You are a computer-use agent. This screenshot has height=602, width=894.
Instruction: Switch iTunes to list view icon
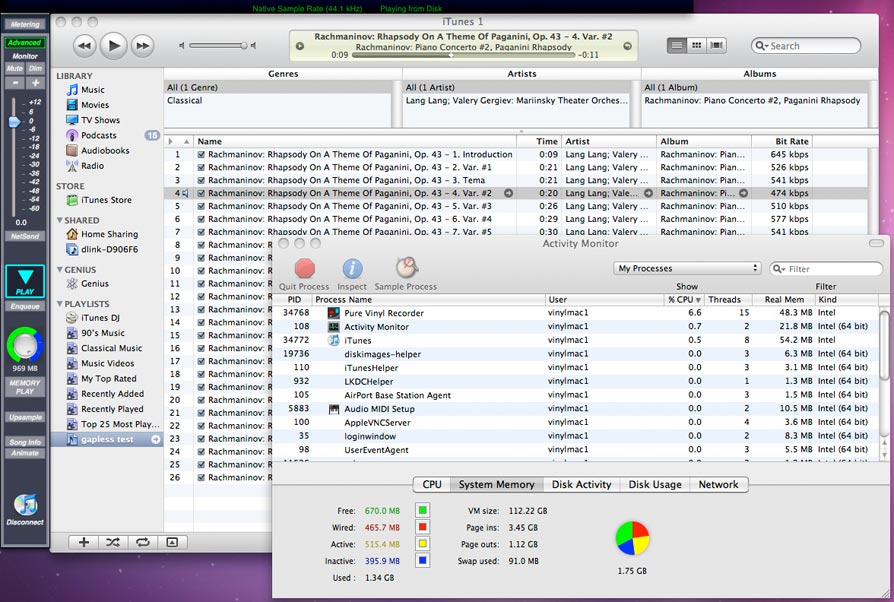click(677, 46)
